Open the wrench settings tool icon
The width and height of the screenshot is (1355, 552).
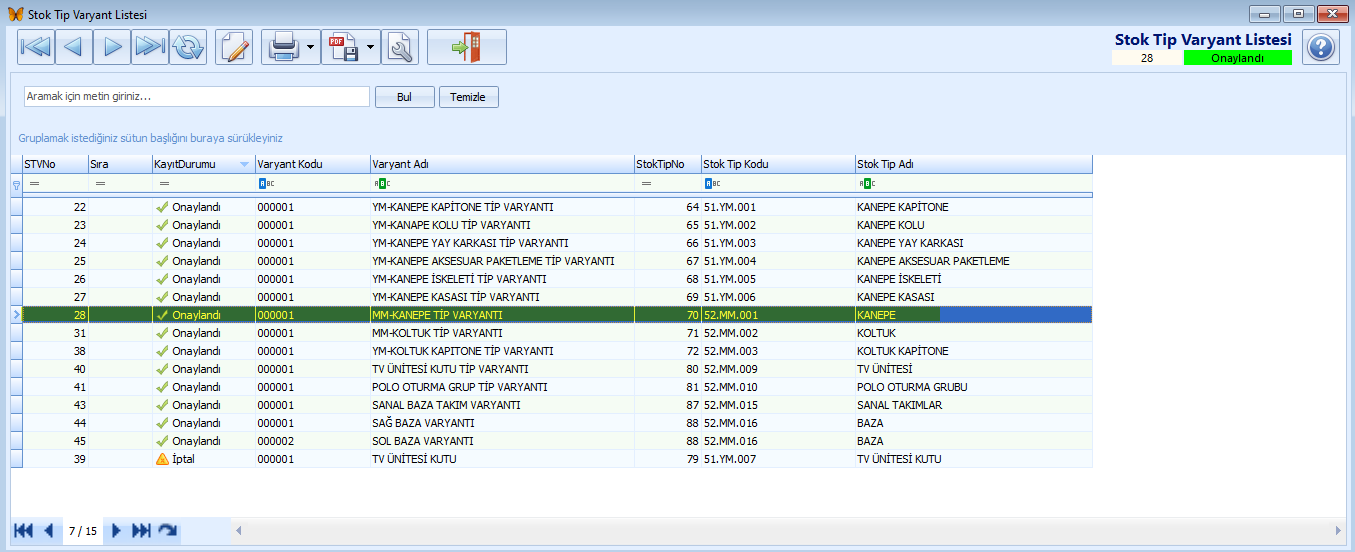tap(400, 47)
